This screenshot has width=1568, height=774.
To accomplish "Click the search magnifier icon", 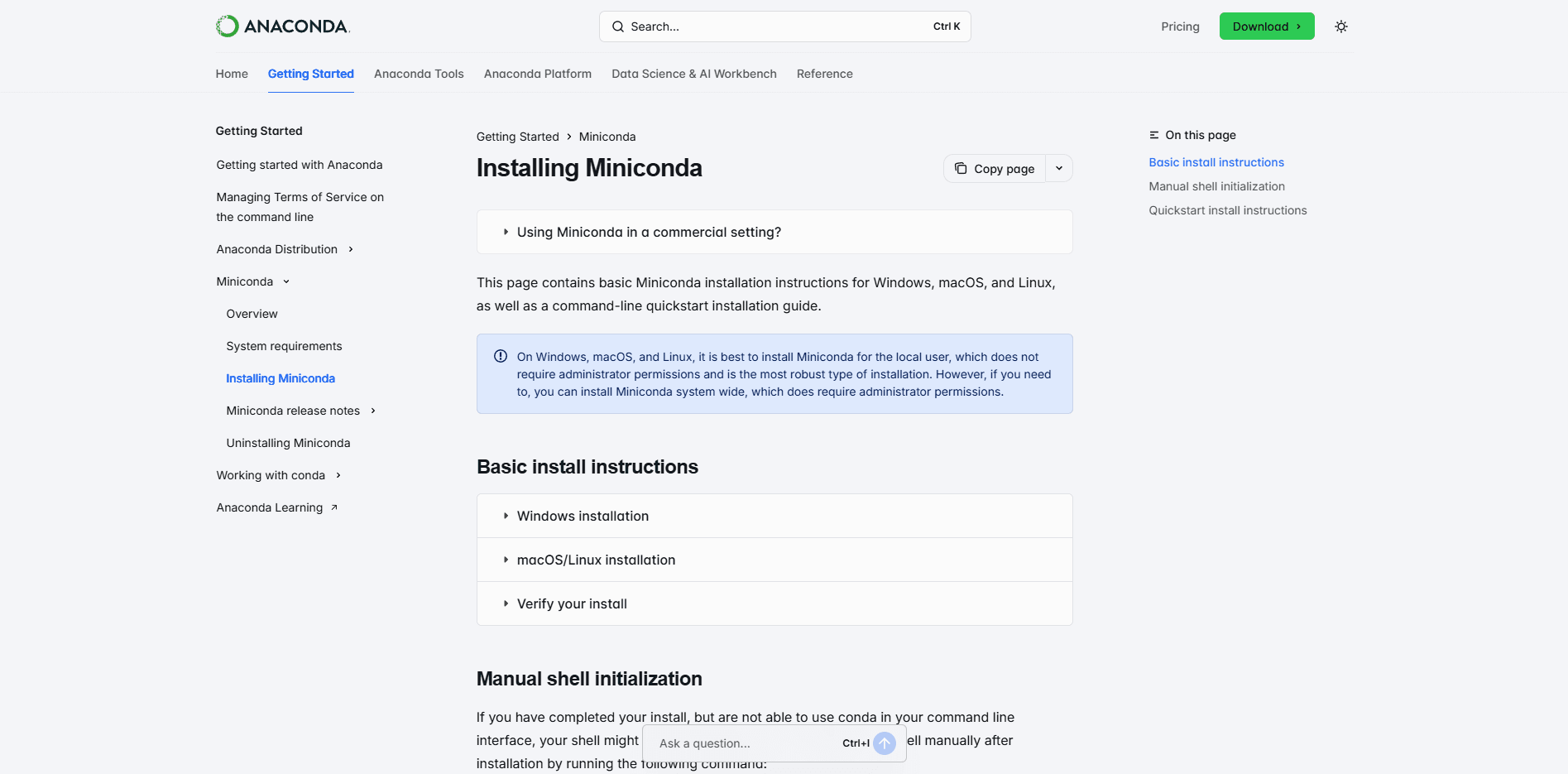I will pyautogui.click(x=618, y=26).
